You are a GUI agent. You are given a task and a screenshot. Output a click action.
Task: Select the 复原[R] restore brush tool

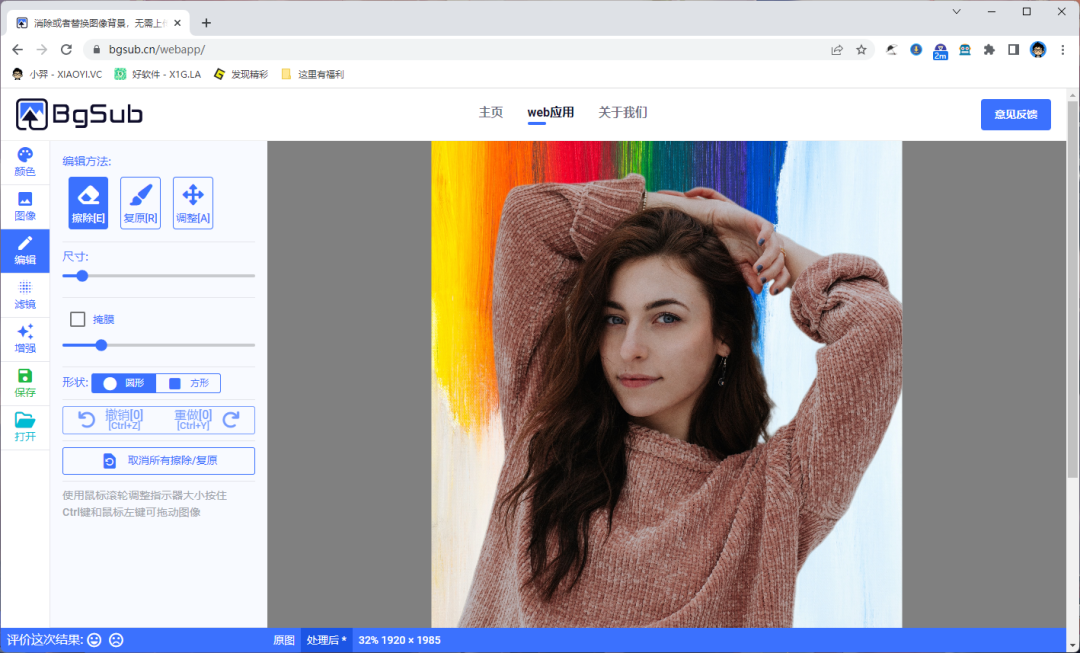141,203
